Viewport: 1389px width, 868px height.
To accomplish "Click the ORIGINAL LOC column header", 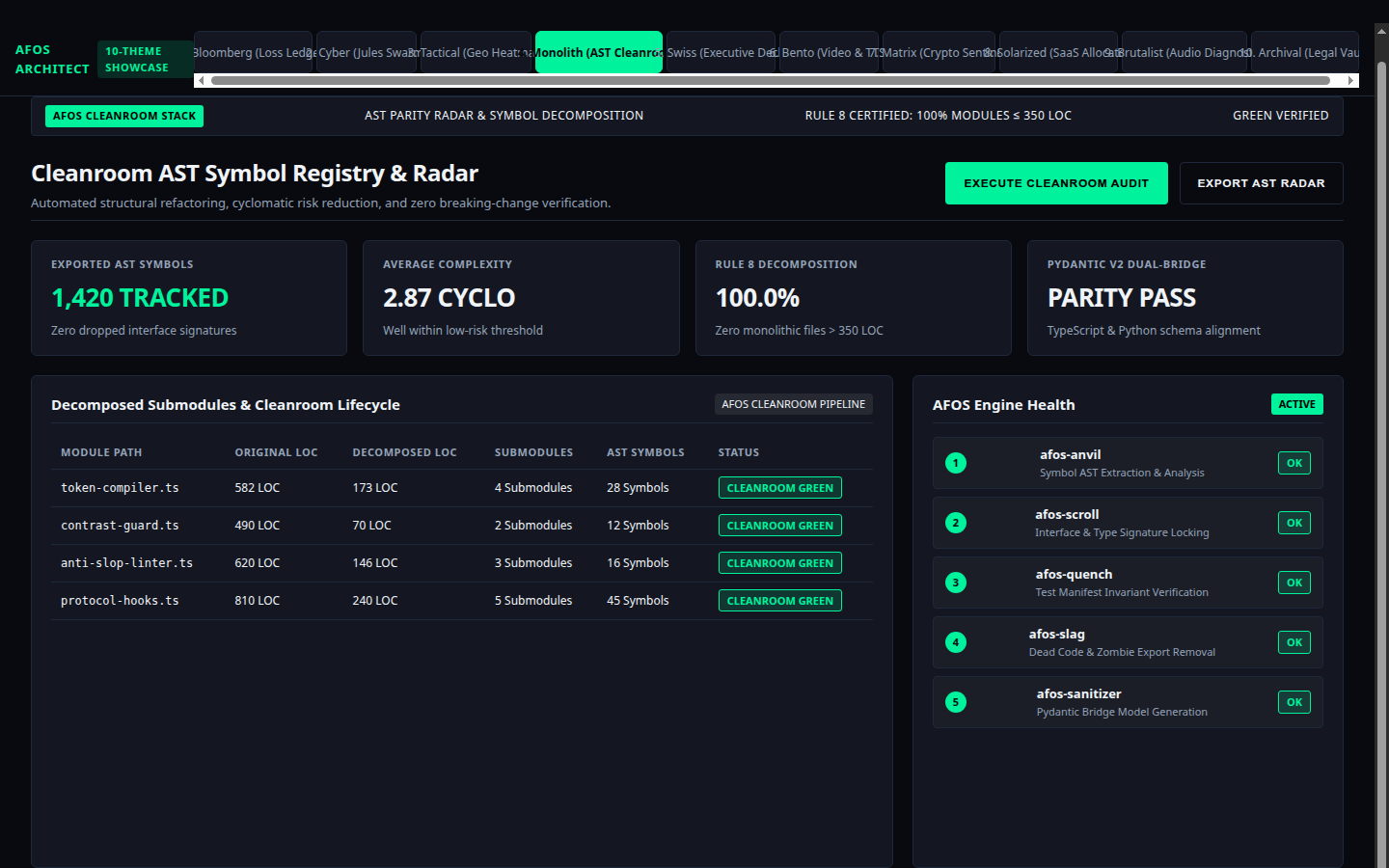I will (x=276, y=452).
